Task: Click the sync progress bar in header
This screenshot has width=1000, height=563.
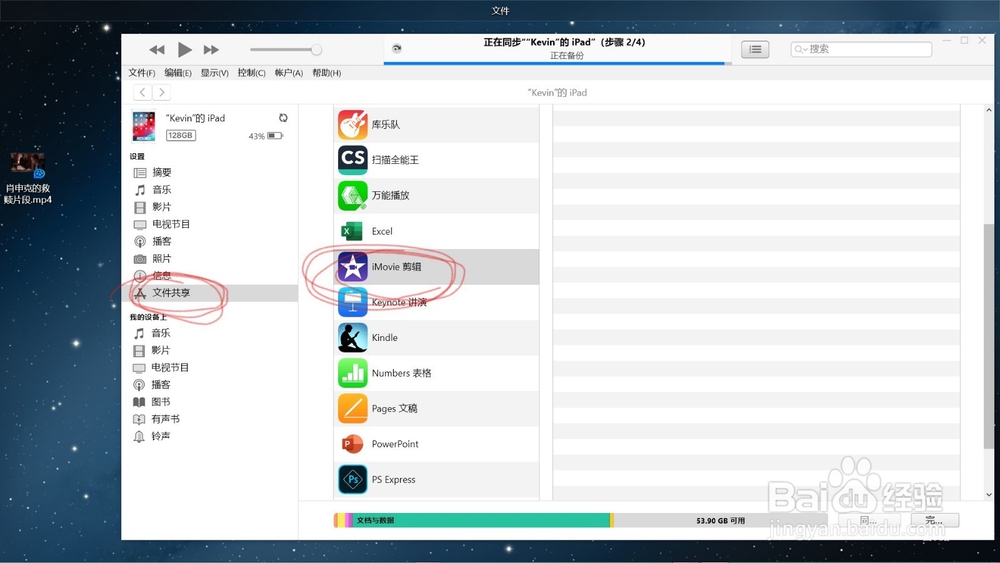Action: pos(554,63)
